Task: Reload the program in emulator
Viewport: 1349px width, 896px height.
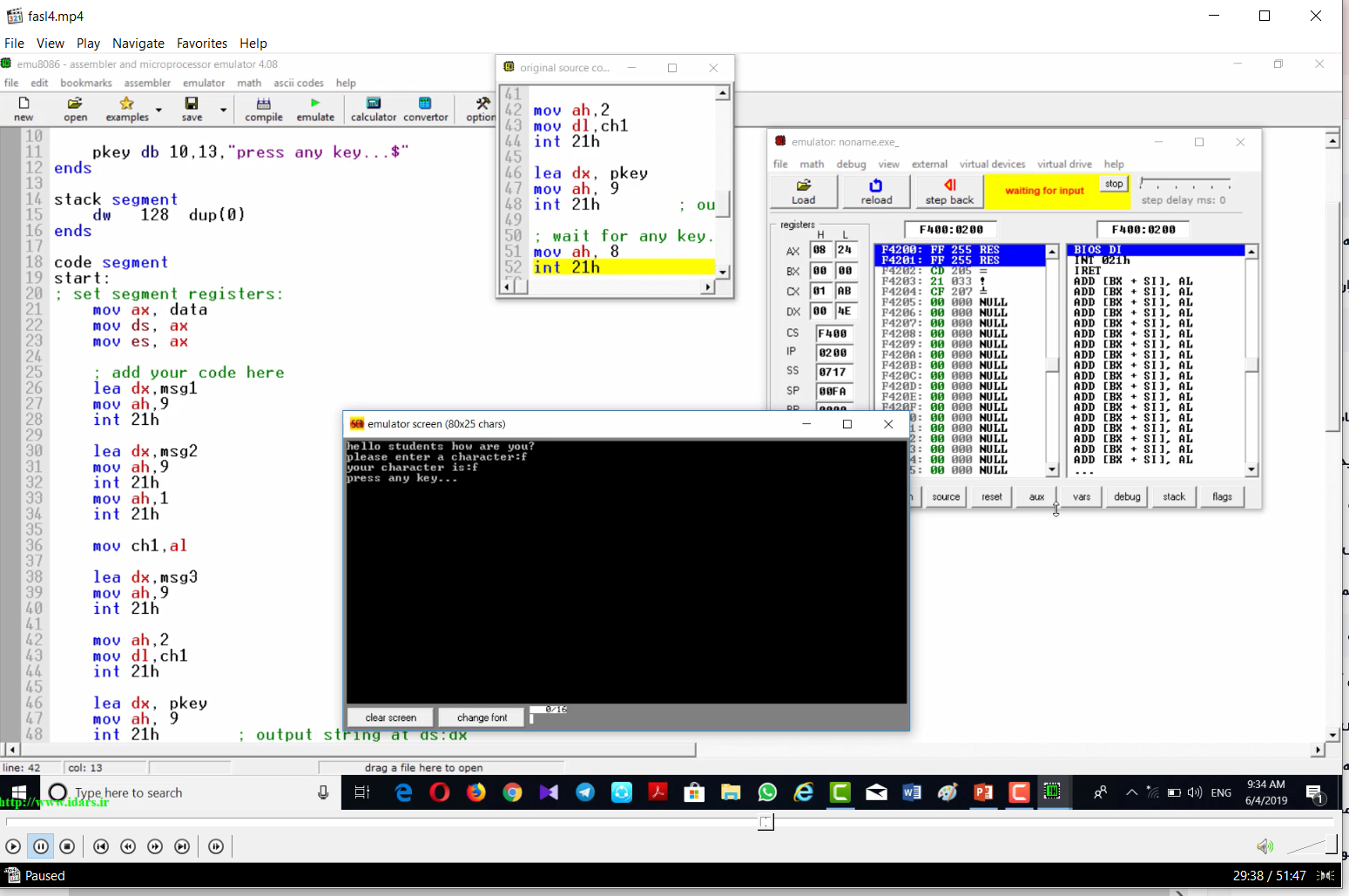Action: tap(876, 192)
